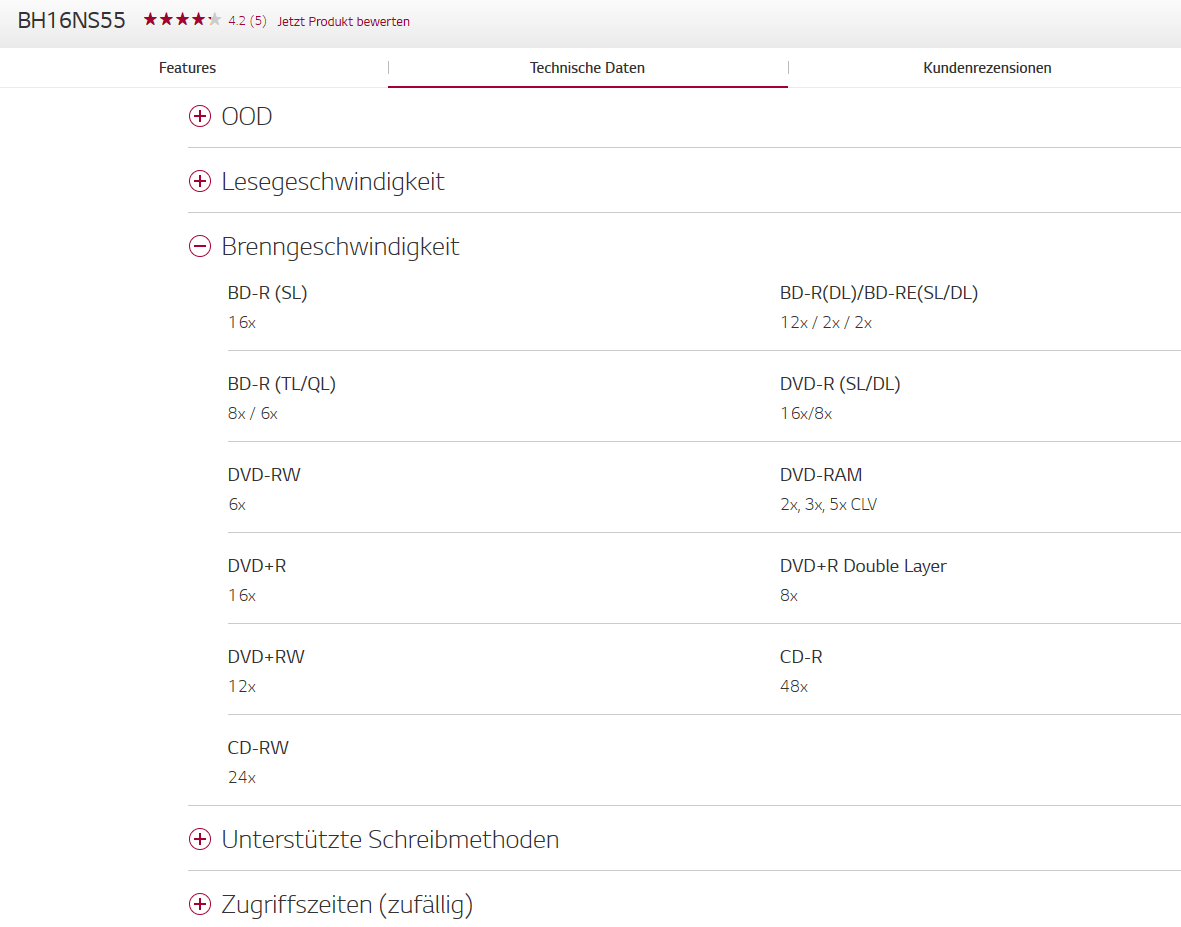Click the Zugriffszeiten (zufällig) heading text
The height and width of the screenshot is (927, 1181).
[x=347, y=904]
